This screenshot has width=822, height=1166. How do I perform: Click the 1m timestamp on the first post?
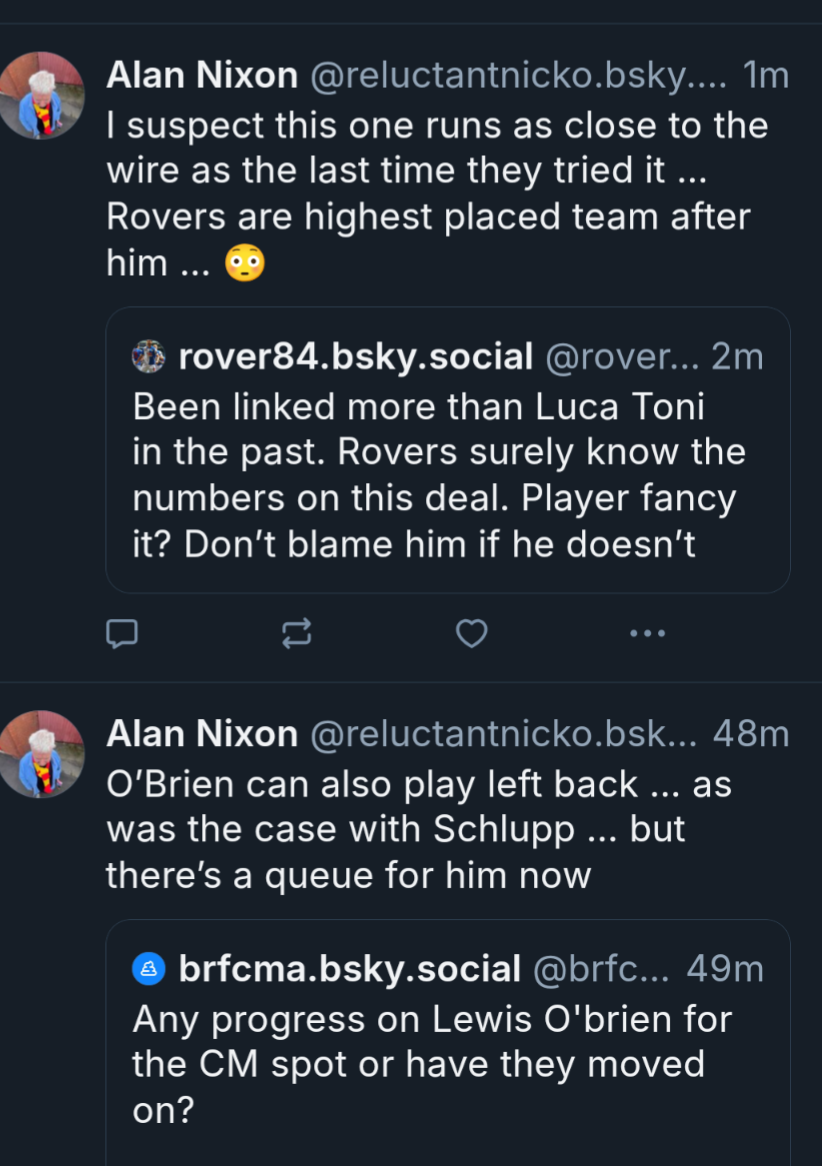coord(766,75)
